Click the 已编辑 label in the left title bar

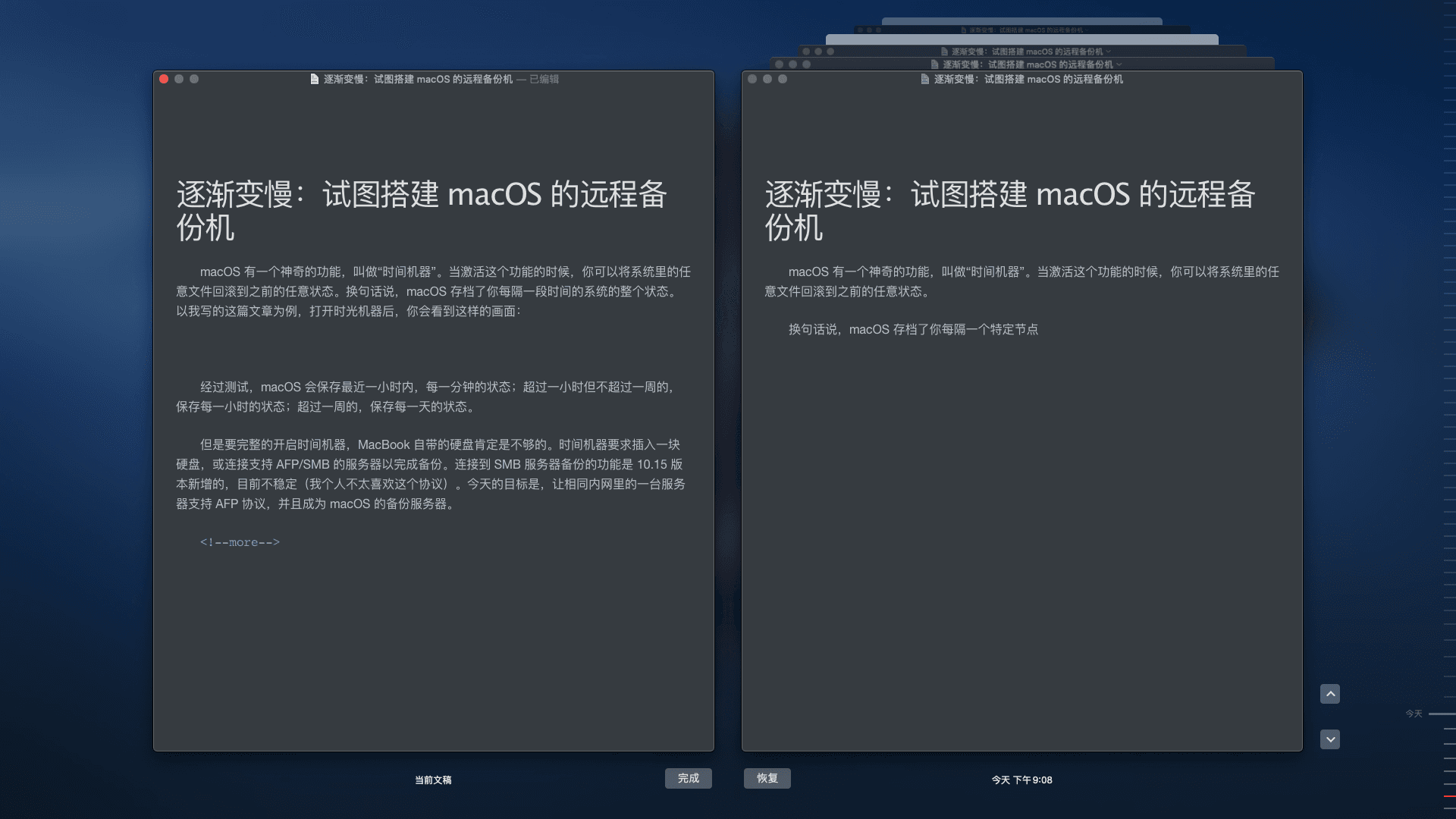544,79
